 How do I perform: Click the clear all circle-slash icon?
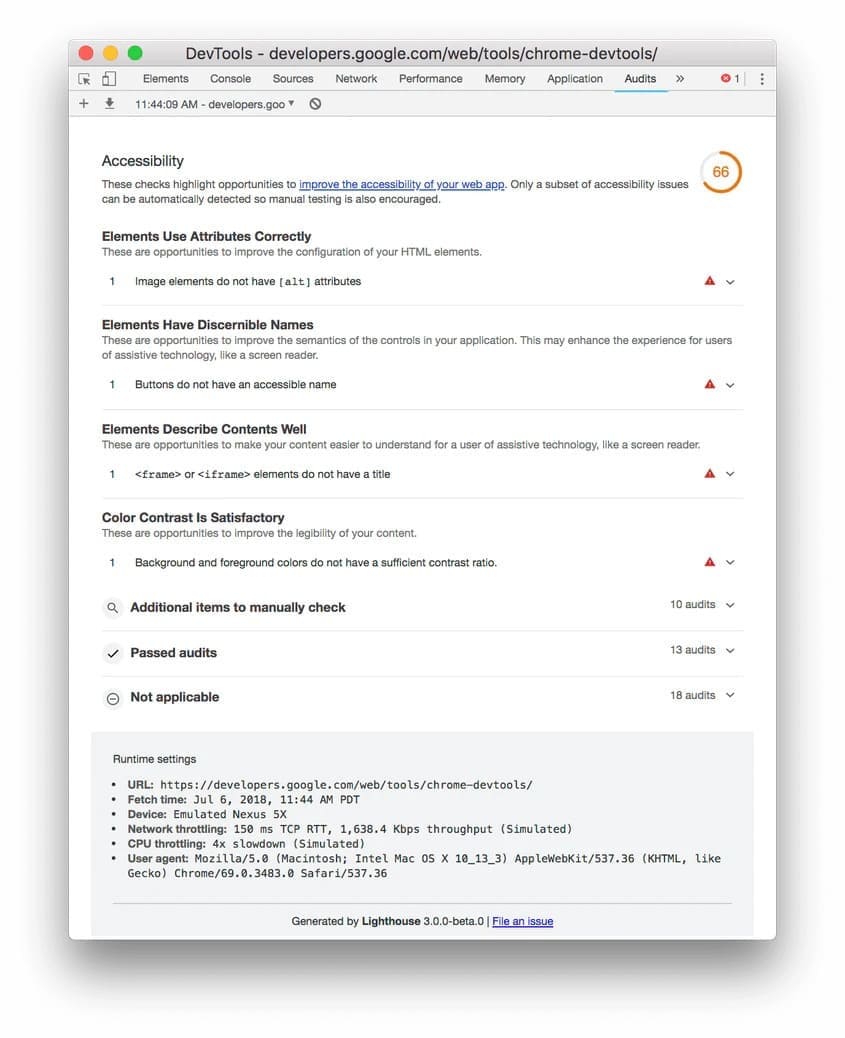click(315, 104)
